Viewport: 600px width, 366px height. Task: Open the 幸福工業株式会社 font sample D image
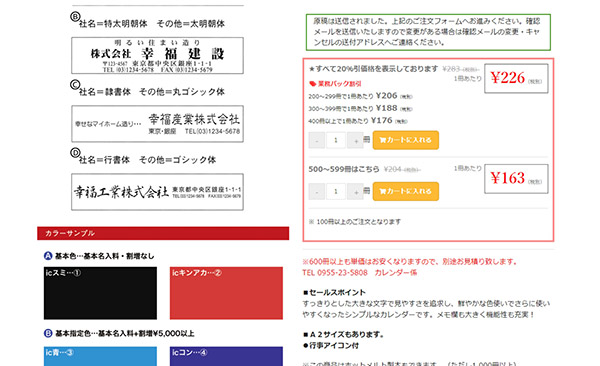click(x=157, y=192)
